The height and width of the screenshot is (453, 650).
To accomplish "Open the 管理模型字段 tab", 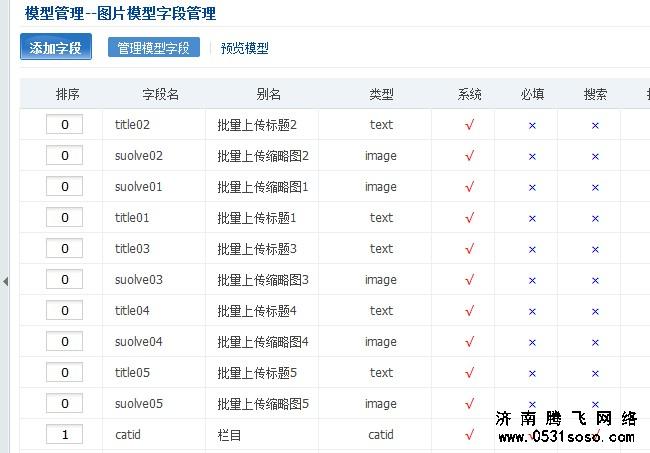I will pos(154,47).
